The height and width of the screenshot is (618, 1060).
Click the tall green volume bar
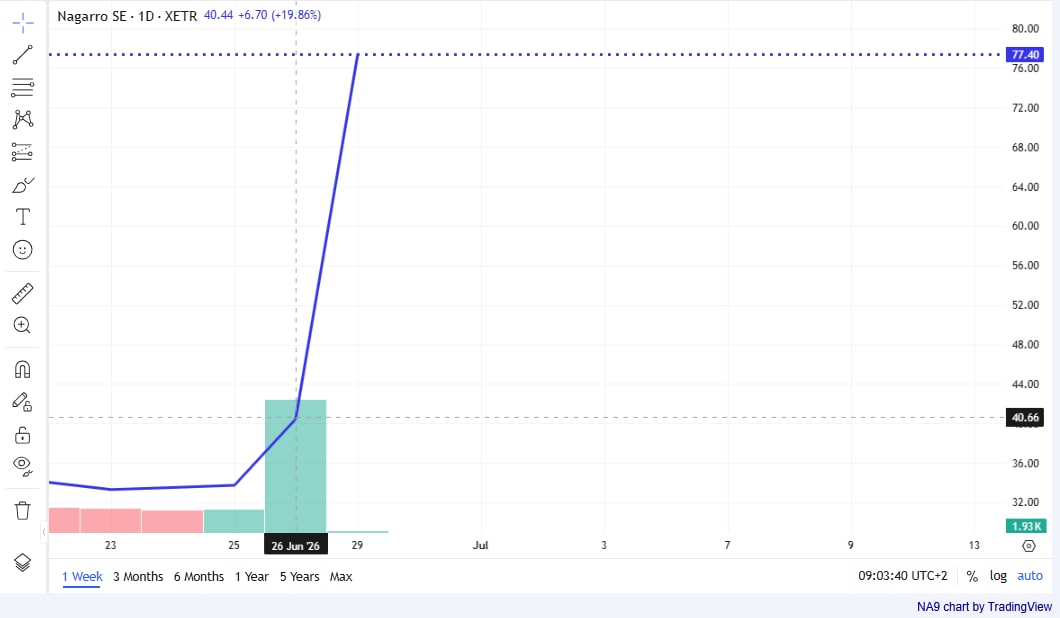295,467
